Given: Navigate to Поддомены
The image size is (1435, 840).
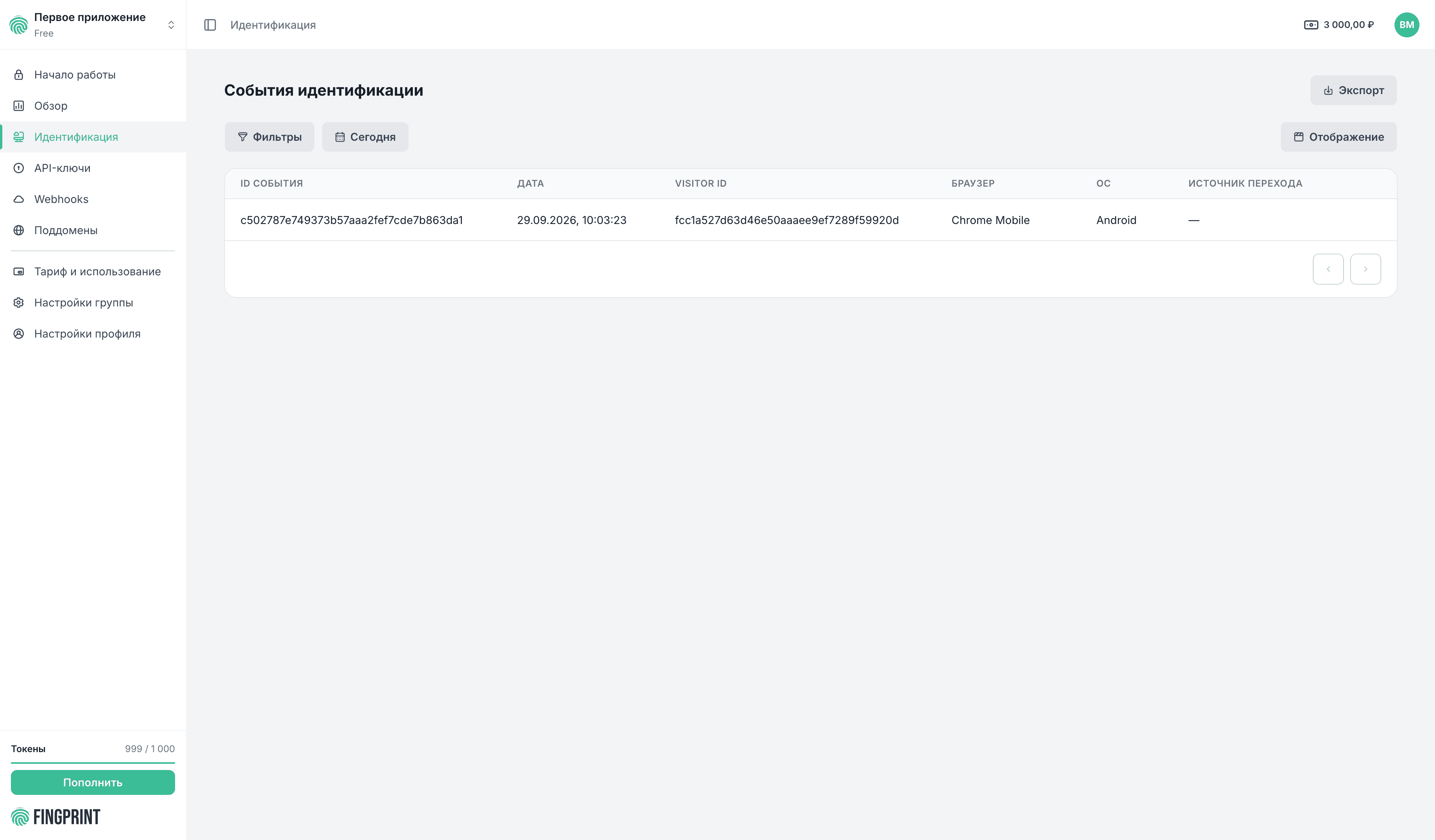Looking at the screenshot, I should click(93, 230).
